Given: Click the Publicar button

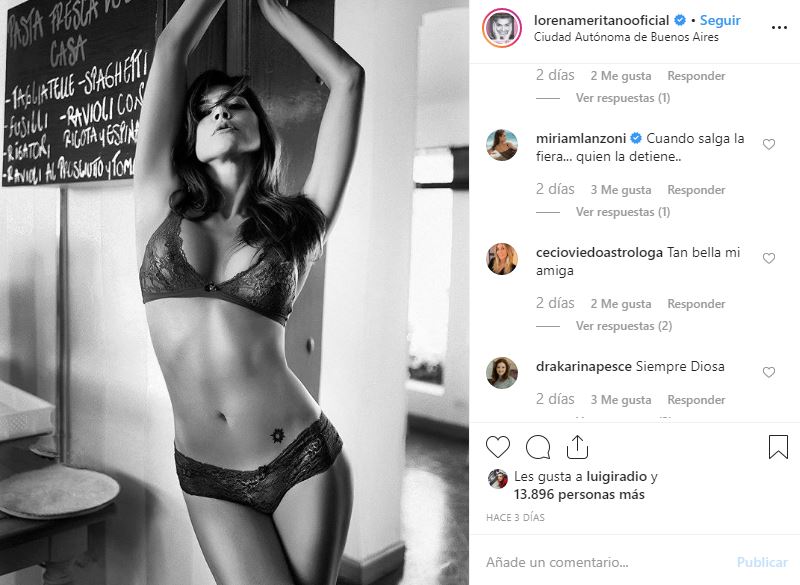Looking at the screenshot, I should coord(762,562).
